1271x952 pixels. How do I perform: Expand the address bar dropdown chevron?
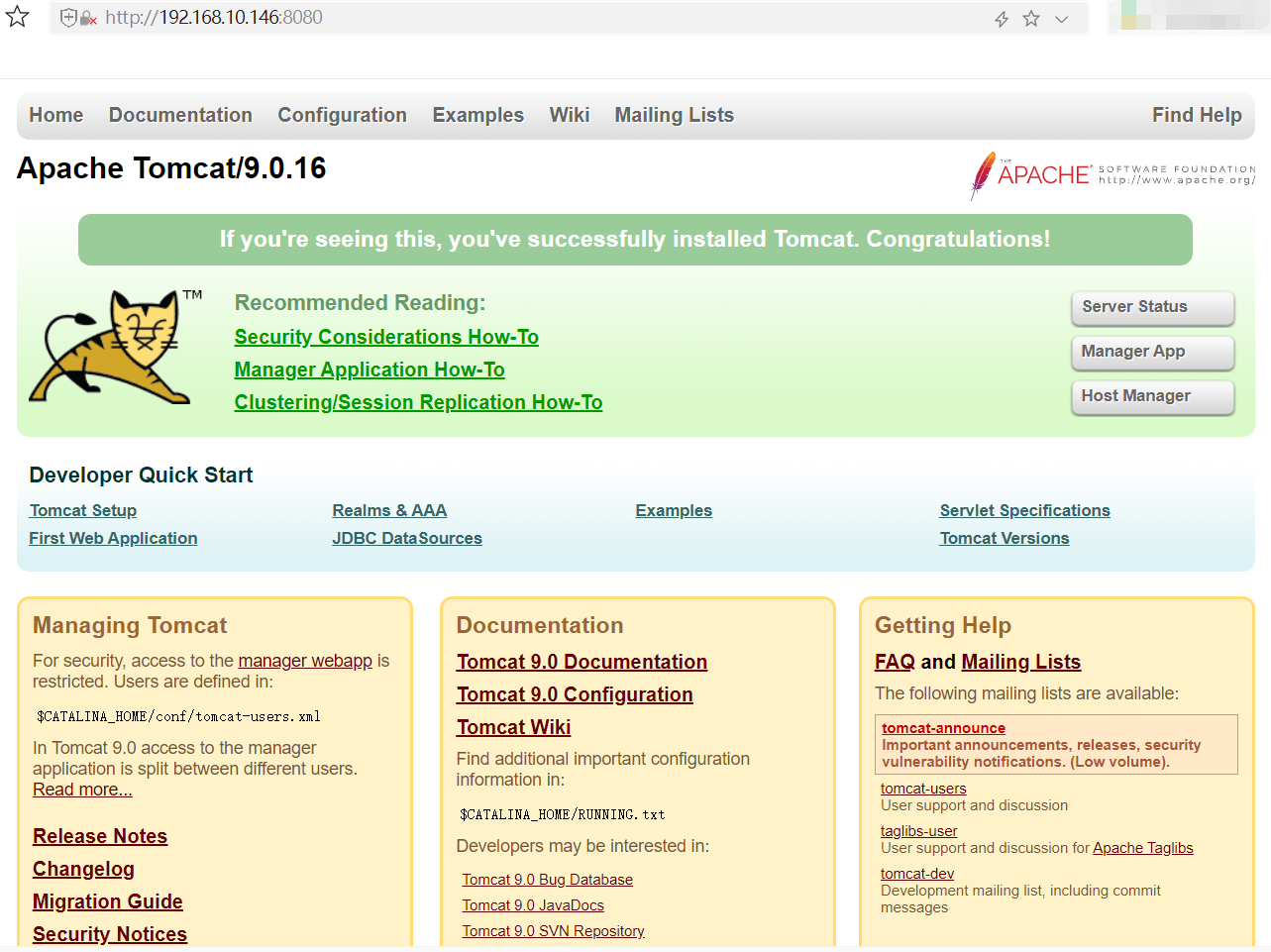point(1061,19)
